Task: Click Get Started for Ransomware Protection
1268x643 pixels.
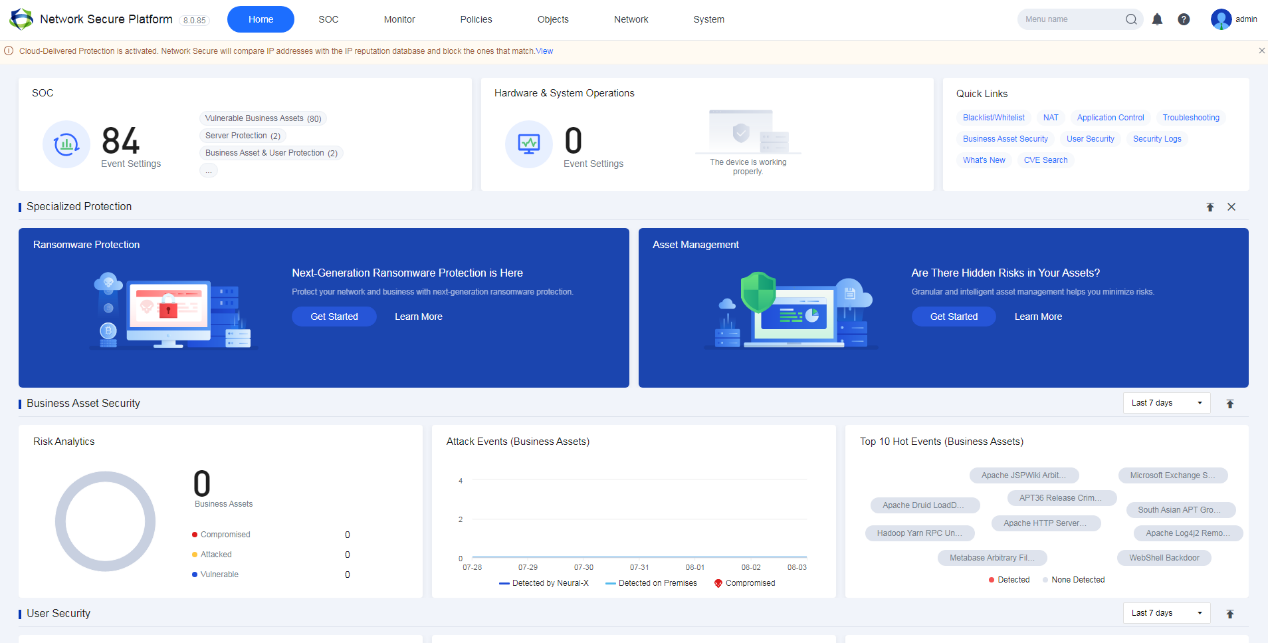Action: [334, 316]
